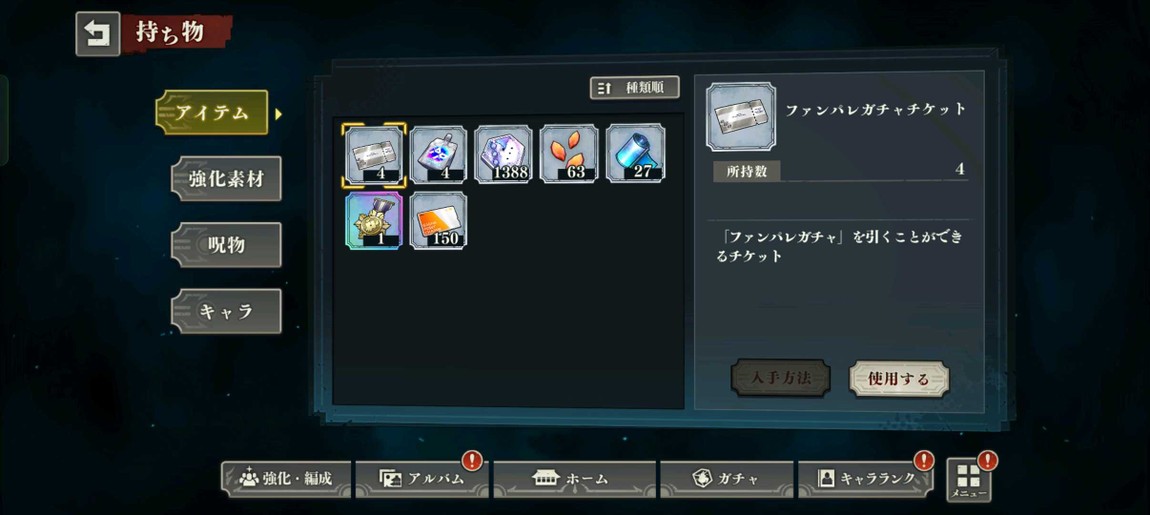Switch to the 強化素材 tab
Viewport: 1150px width, 515px height.
pyautogui.click(x=226, y=178)
